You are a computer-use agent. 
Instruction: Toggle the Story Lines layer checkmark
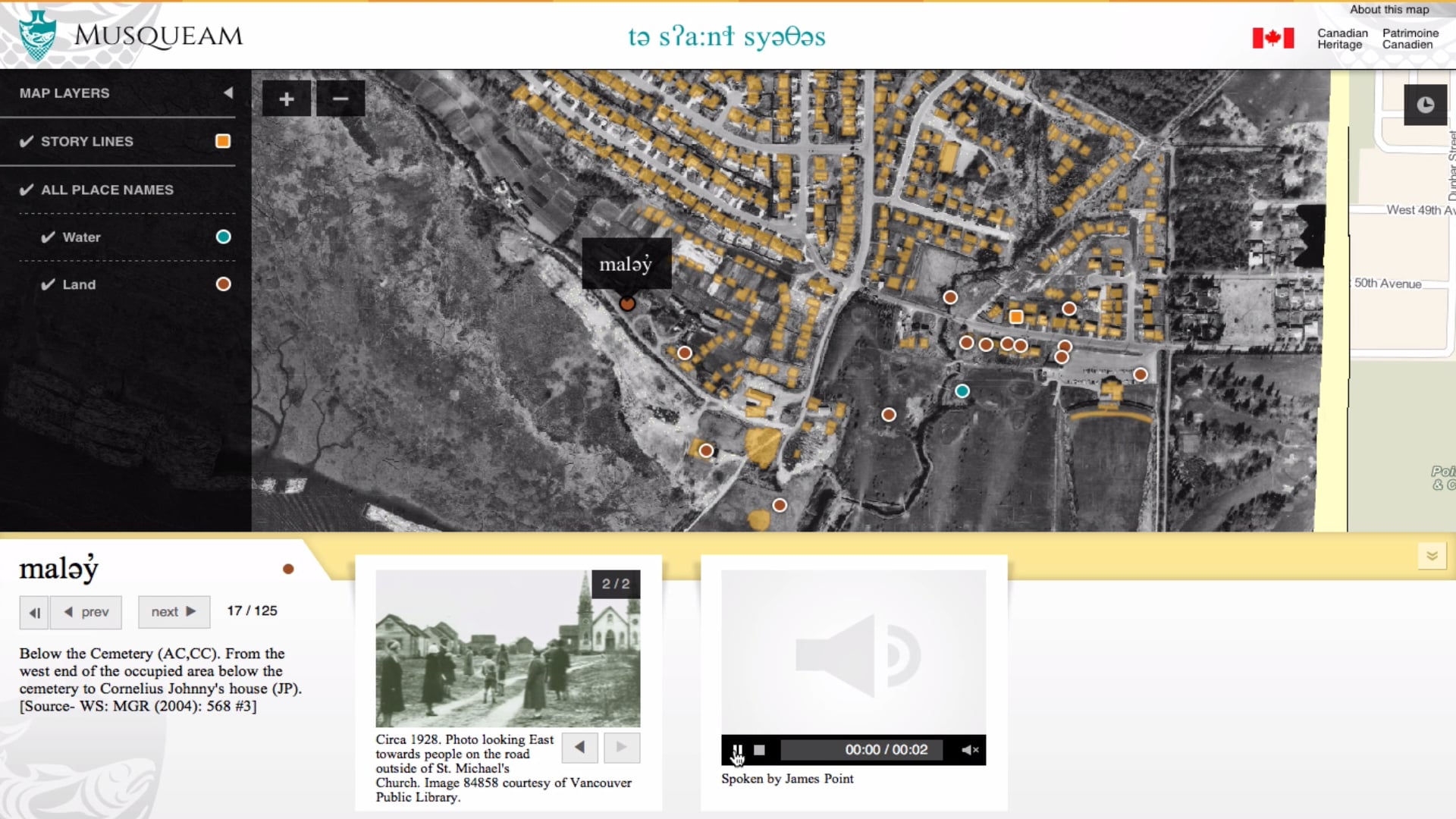coord(27,141)
